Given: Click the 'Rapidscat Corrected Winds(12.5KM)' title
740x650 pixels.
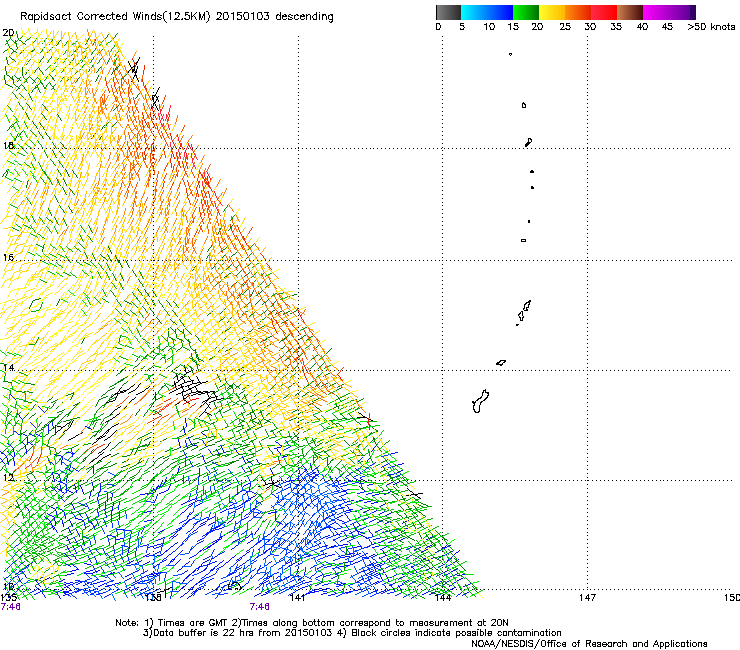Looking at the screenshot, I should click(x=115, y=17).
